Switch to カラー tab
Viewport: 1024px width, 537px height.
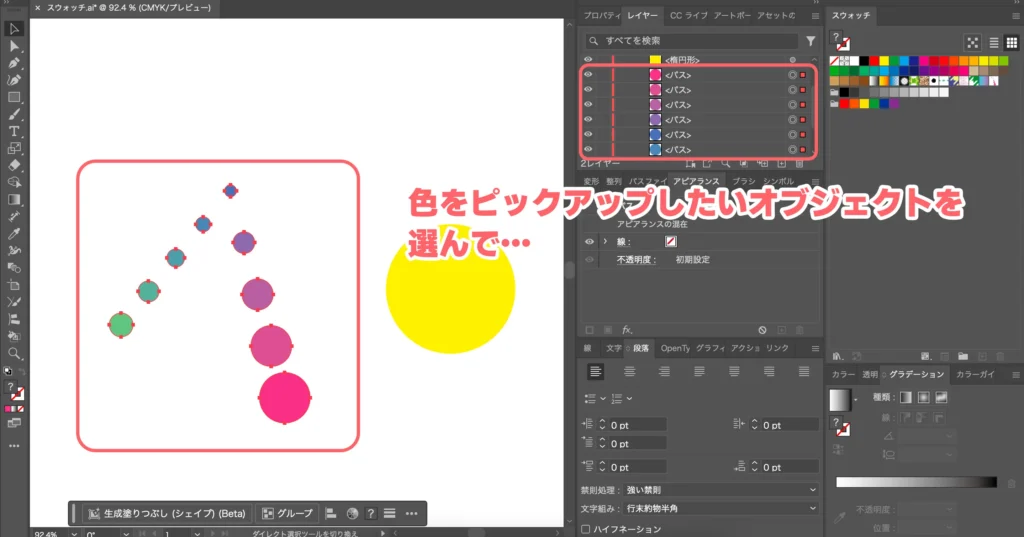(x=843, y=374)
